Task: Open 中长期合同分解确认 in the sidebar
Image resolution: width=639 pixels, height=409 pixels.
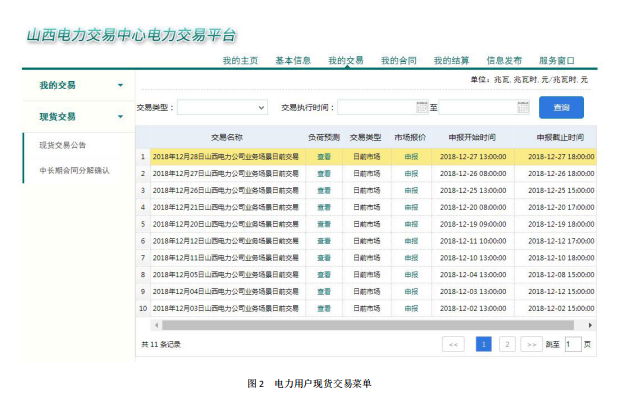Action: [74, 170]
